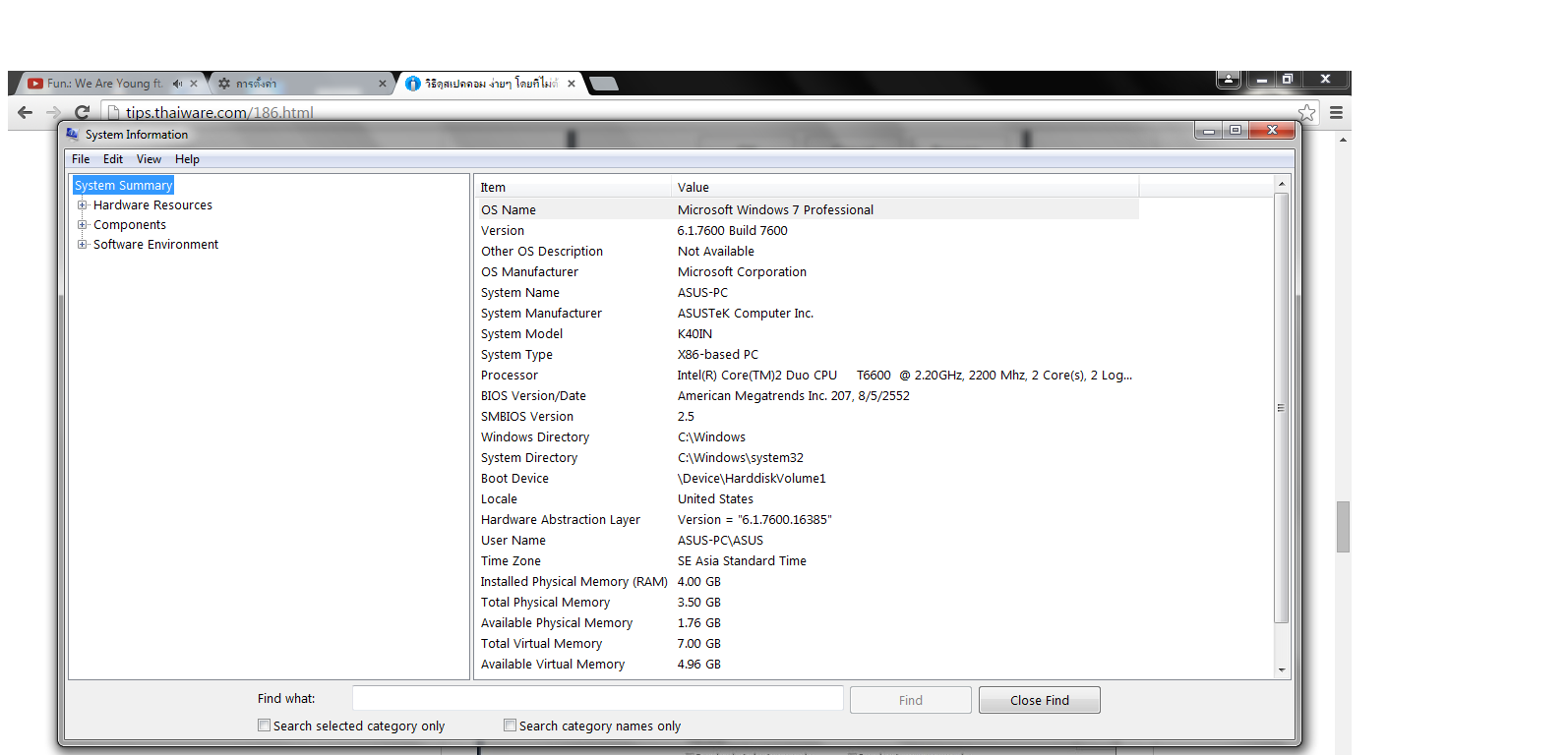
Task: Close the Fun.: We Are Young tab
Action: point(194,84)
